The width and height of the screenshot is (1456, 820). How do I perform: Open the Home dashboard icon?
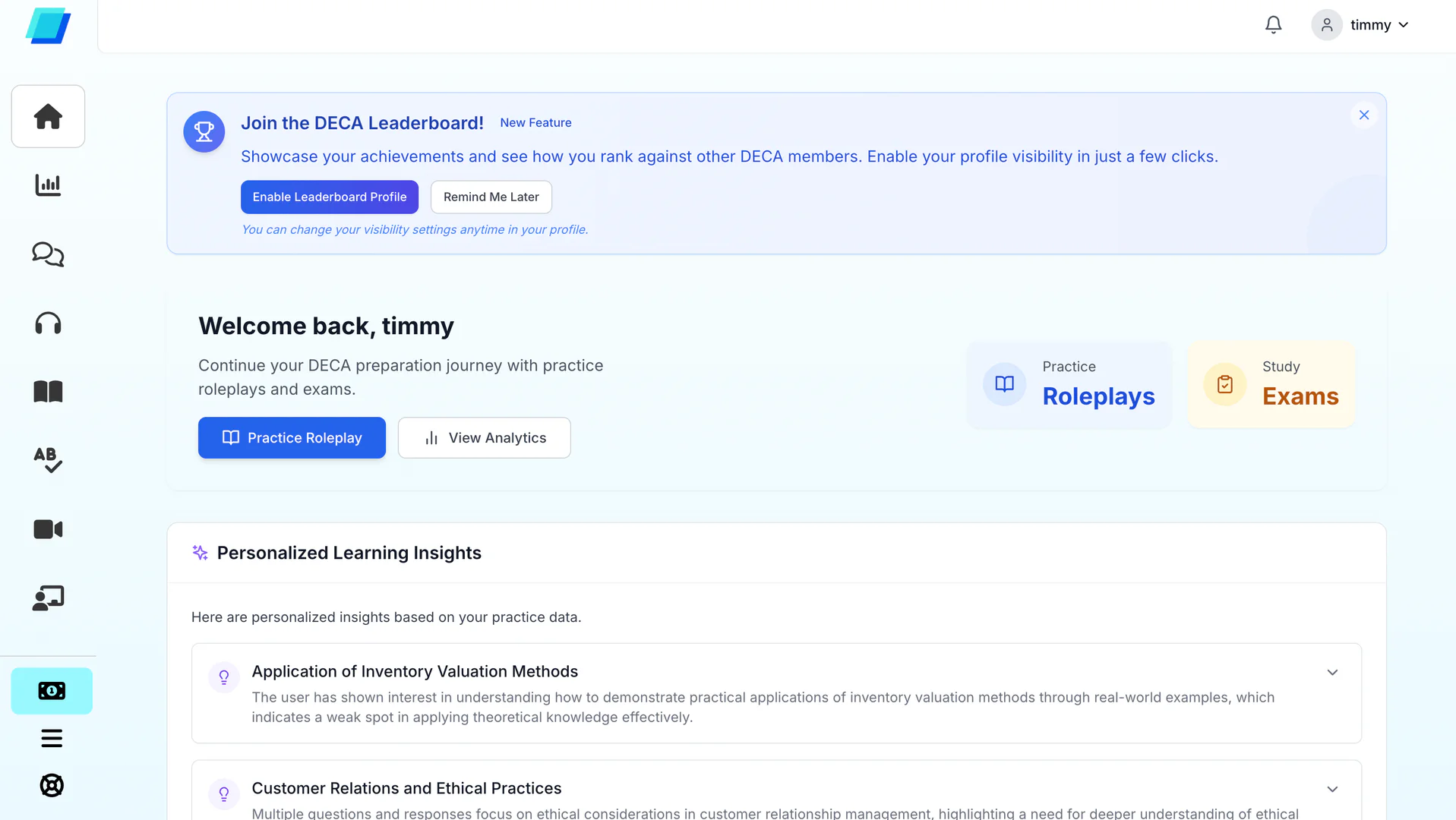click(x=48, y=115)
